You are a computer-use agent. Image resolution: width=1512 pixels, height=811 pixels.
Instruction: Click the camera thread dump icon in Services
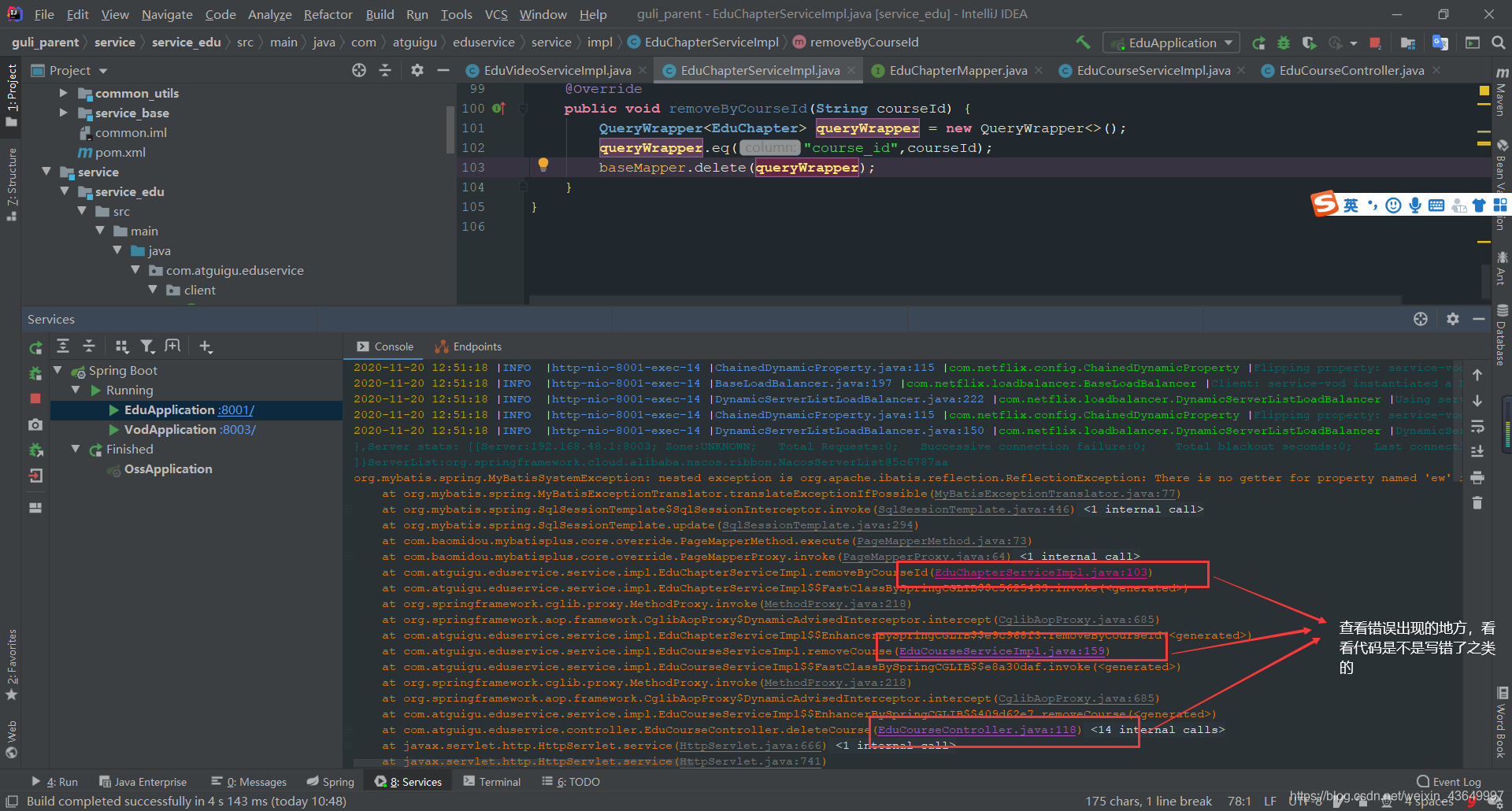pyautogui.click(x=35, y=424)
